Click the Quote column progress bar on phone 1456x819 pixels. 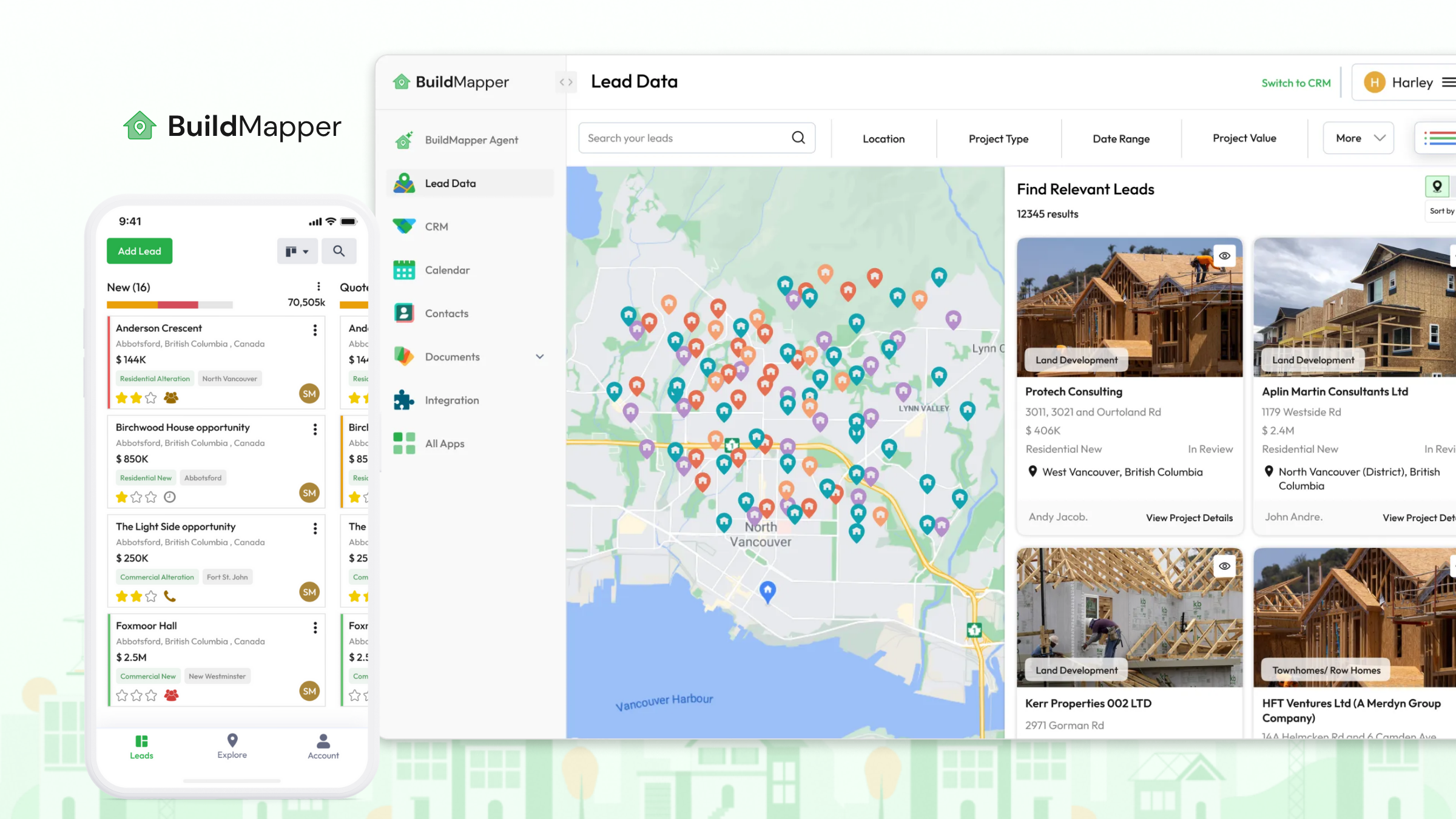[x=354, y=305]
